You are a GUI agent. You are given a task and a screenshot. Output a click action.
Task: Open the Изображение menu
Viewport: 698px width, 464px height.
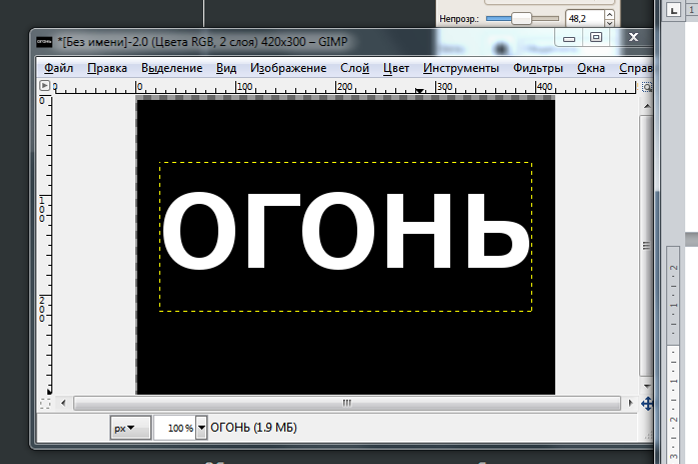(288, 68)
